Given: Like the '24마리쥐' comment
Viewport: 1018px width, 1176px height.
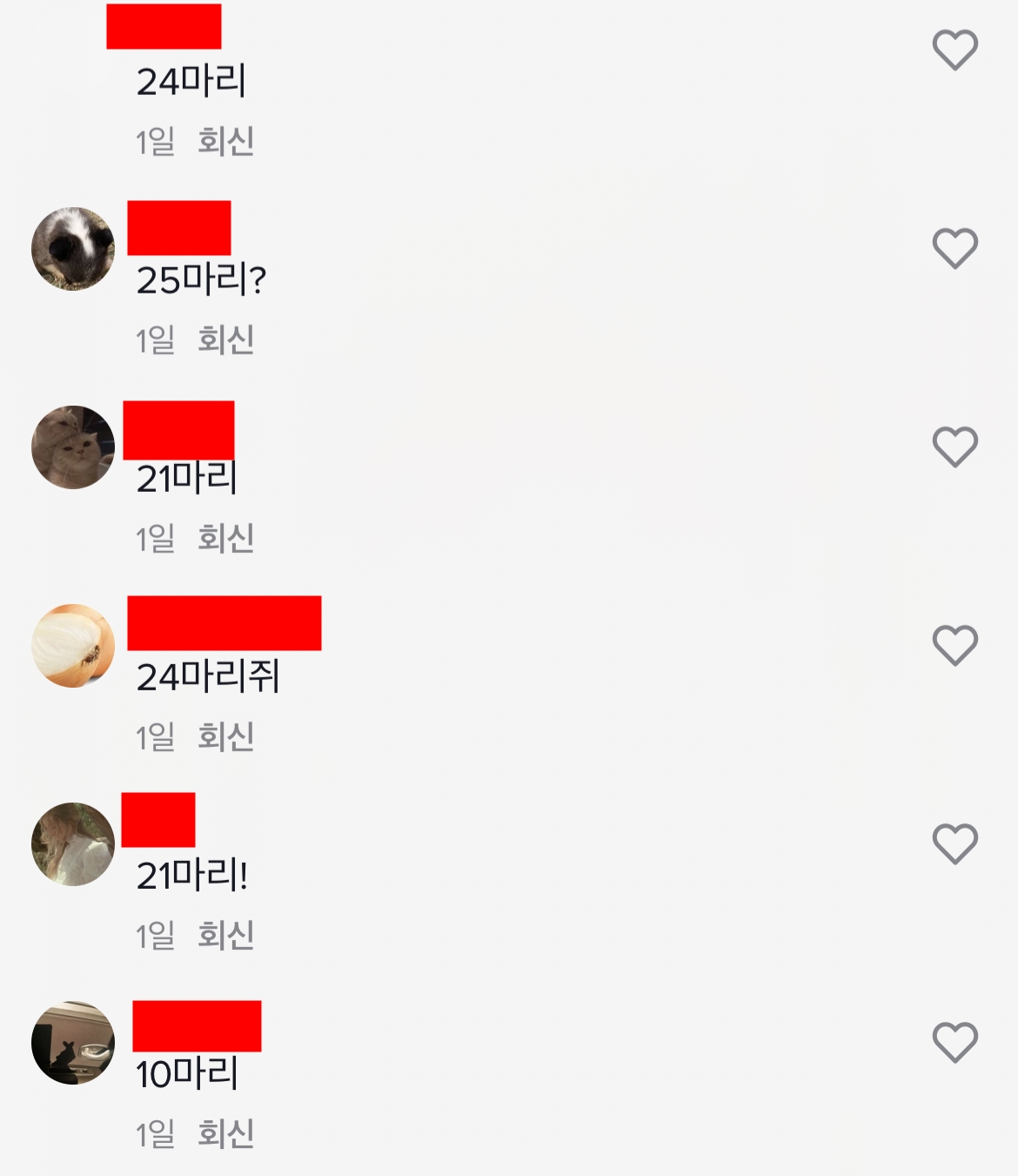Looking at the screenshot, I should click(x=955, y=645).
